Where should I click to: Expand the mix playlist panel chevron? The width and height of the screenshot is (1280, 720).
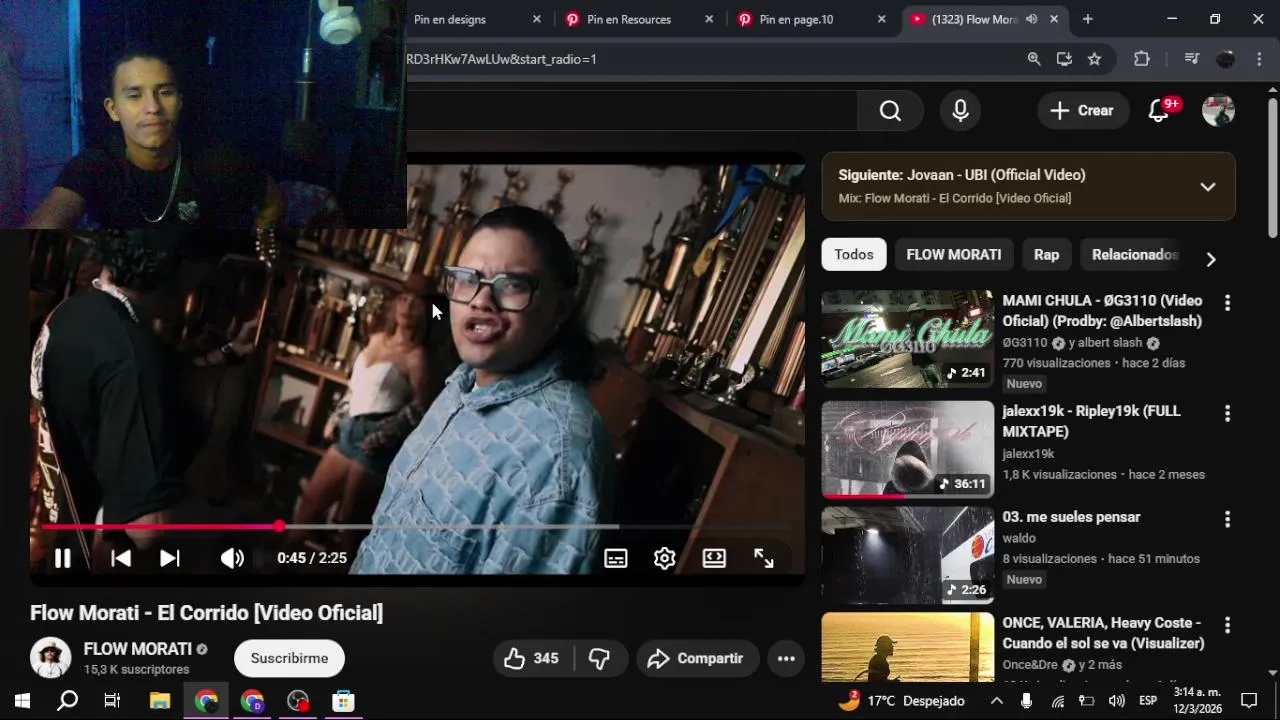tap(1207, 186)
